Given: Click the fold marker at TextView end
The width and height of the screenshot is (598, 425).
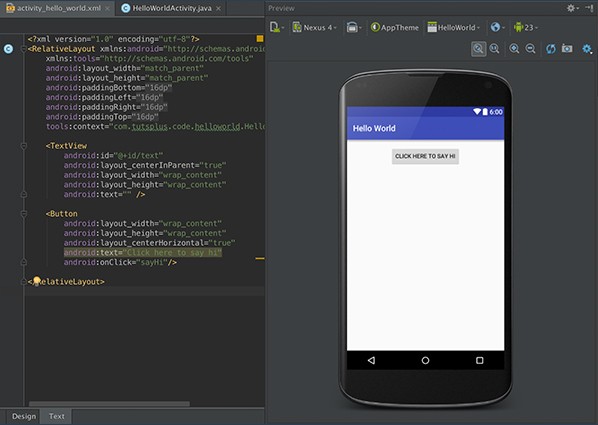Looking at the screenshot, I should (24, 194).
